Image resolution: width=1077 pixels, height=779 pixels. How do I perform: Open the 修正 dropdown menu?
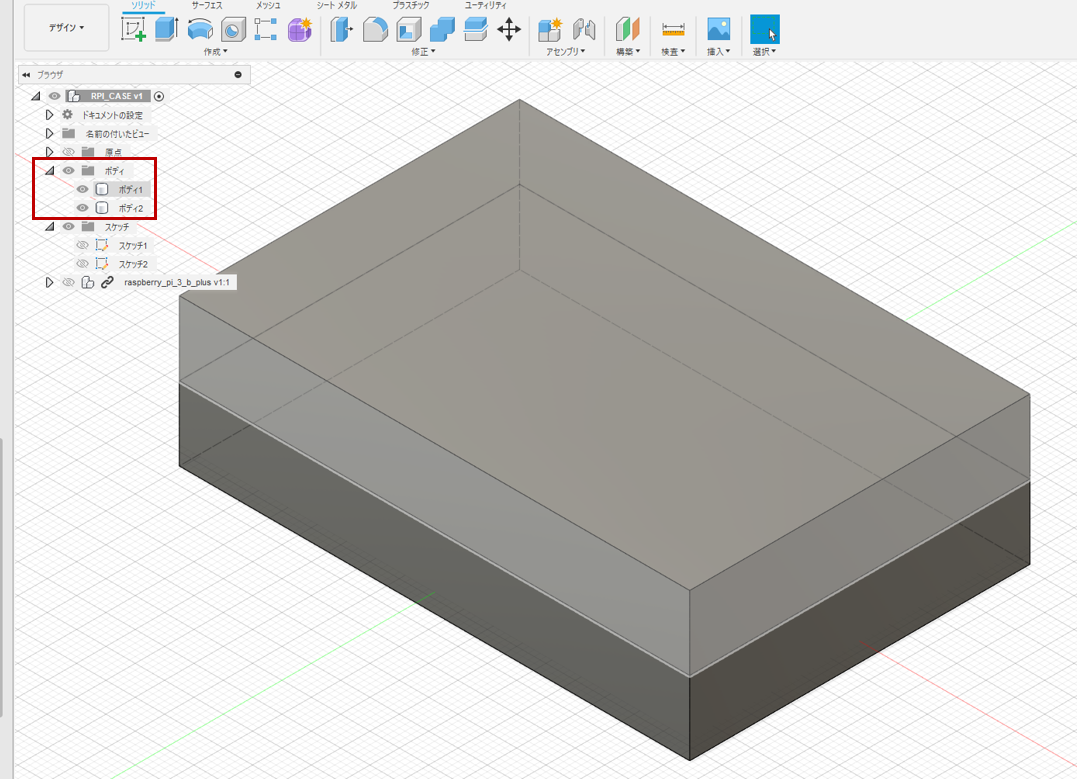(x=423, y=52)
